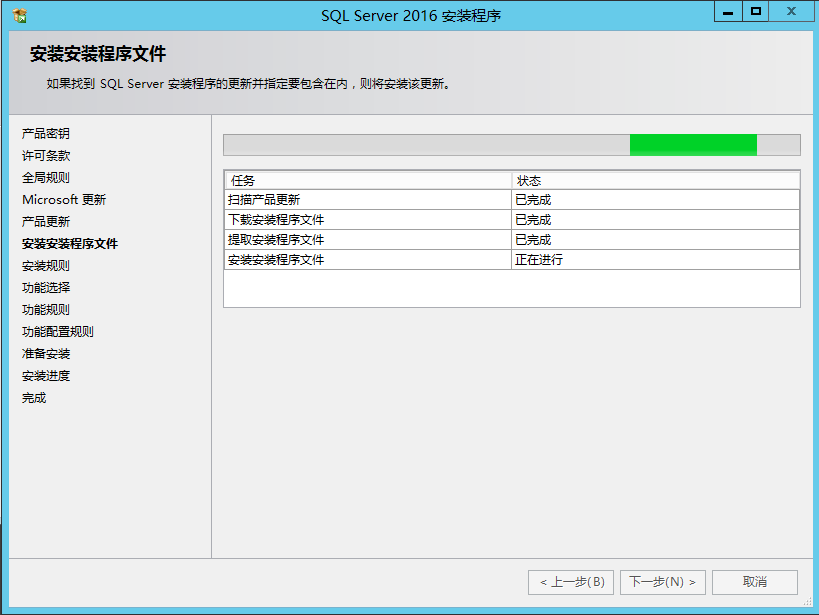Click the 任务 column header
Screen dimensions: 819x615
coord(368,181)
